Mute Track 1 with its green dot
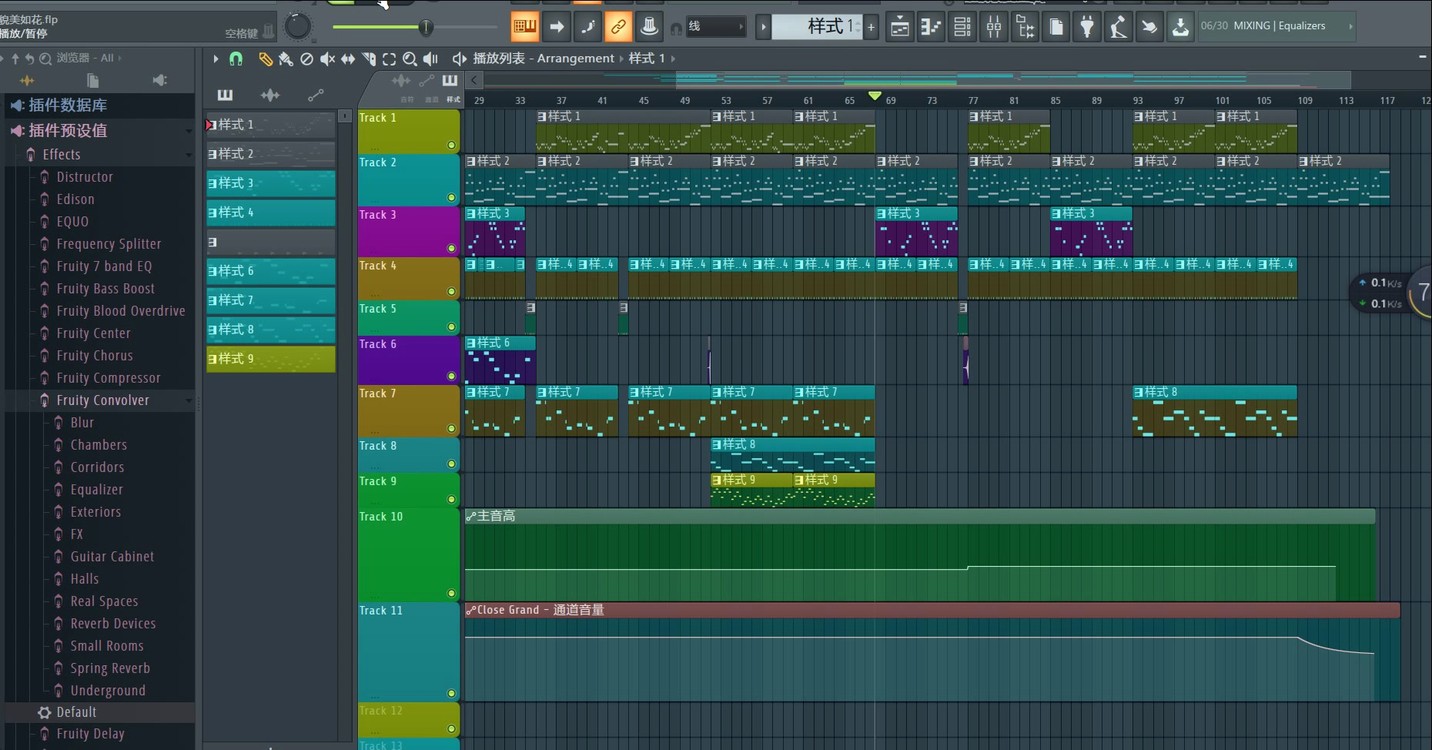The height and width of the screenshot is (750, 1432). (x=451, y=145)
